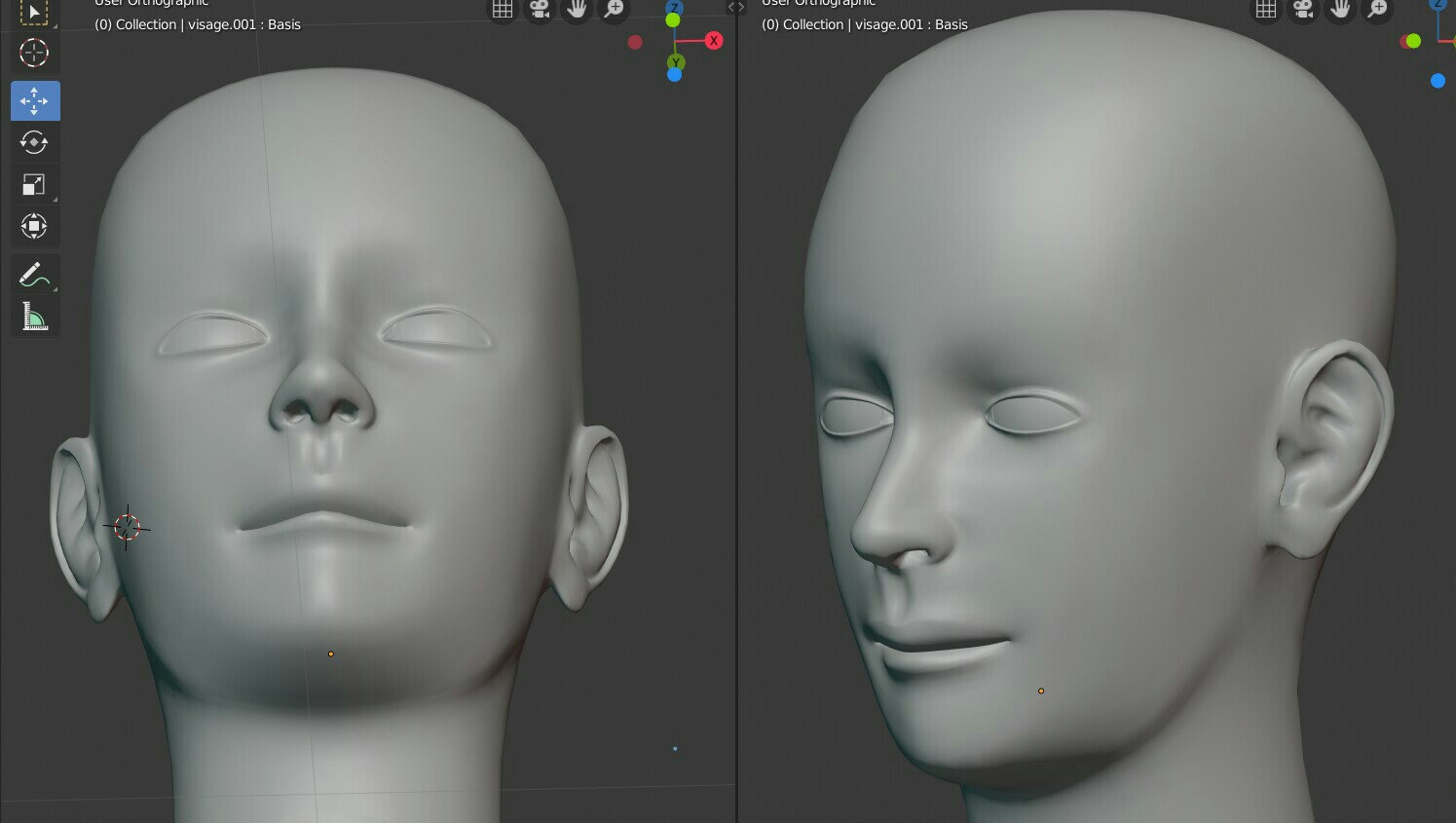Click the 3D cursor marker near the left ear
Viewport: 1456px width, 823px height.
pos(127,527)
